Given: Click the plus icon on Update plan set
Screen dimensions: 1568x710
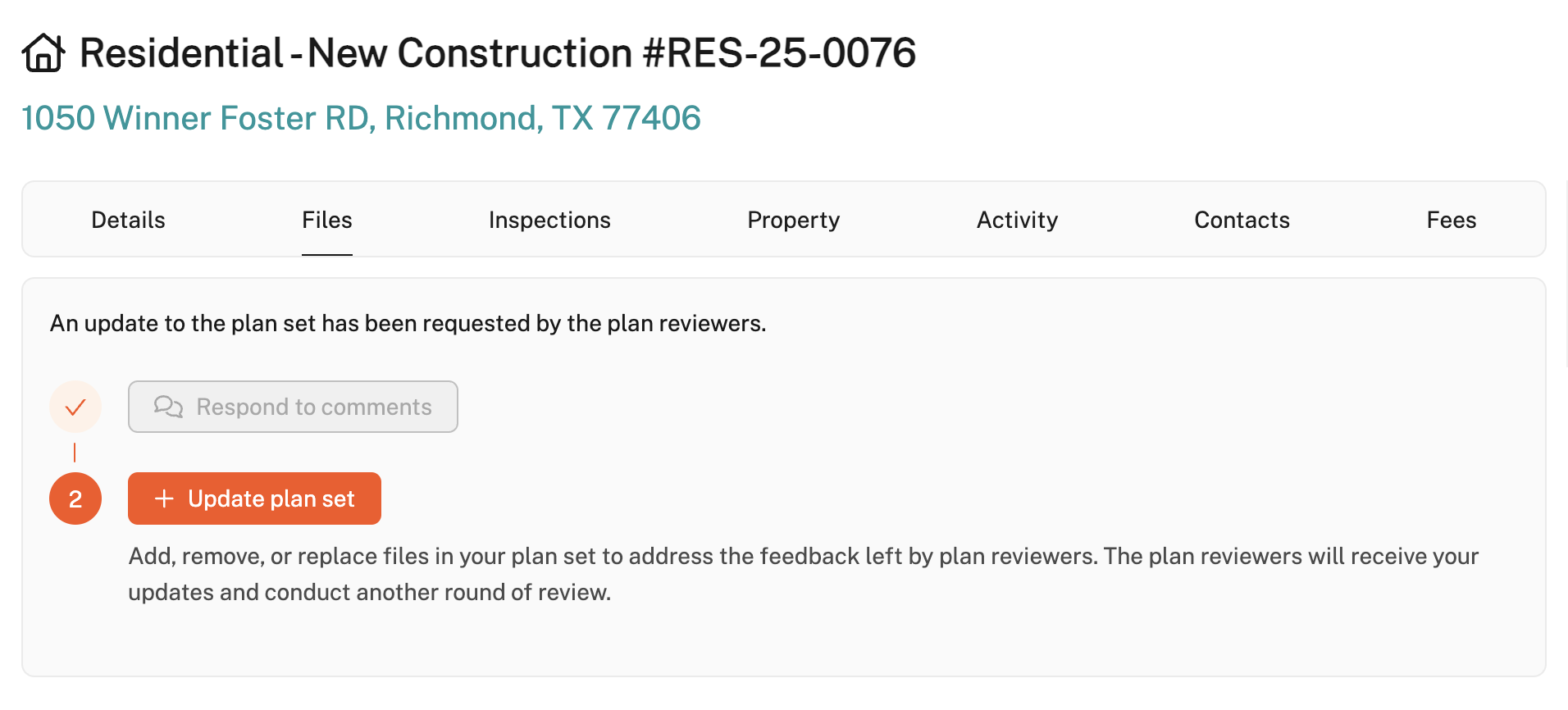Looking at the screenshot, I should [x=164, y=498].
